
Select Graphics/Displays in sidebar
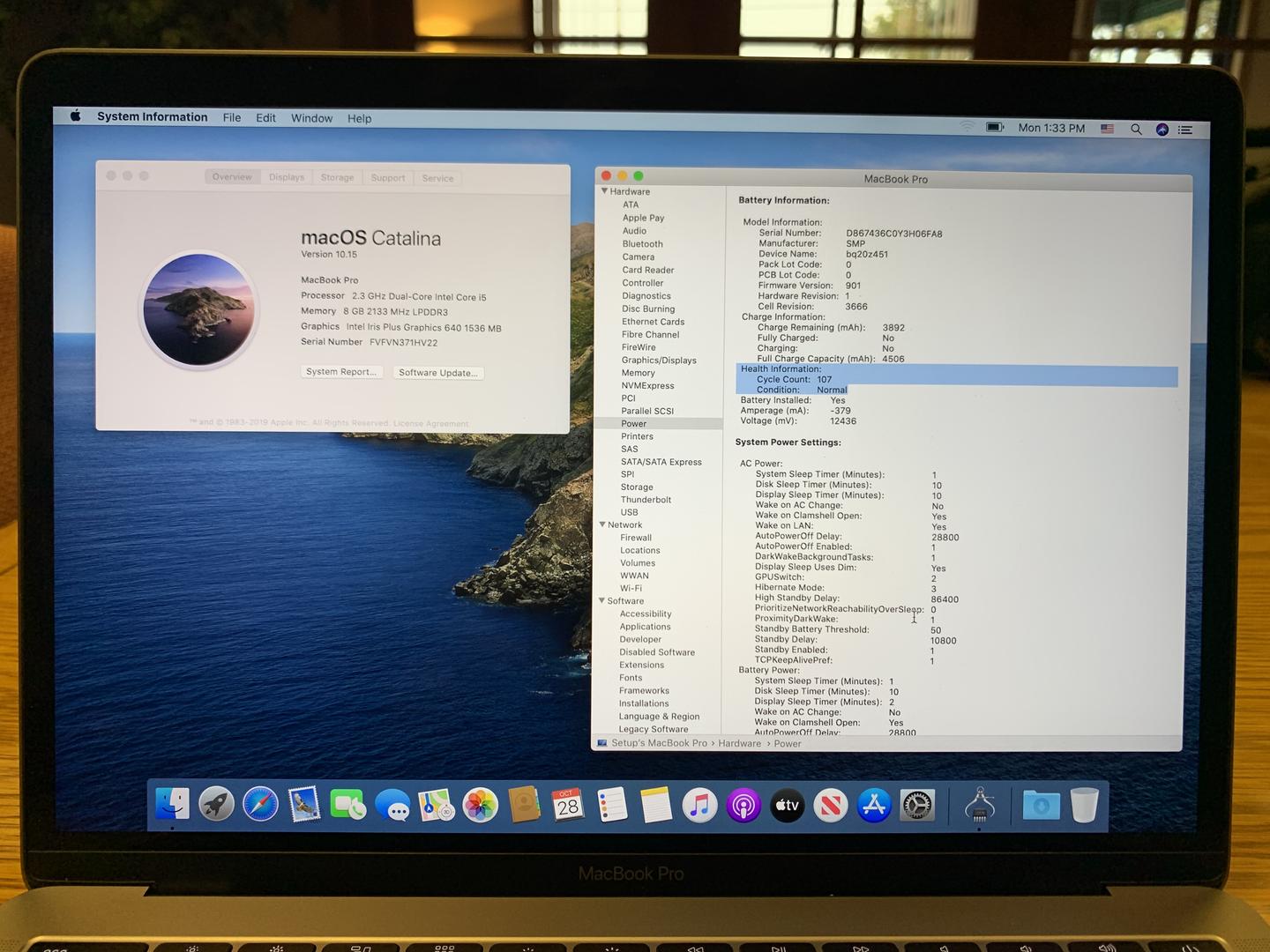(x=659, y=360)
